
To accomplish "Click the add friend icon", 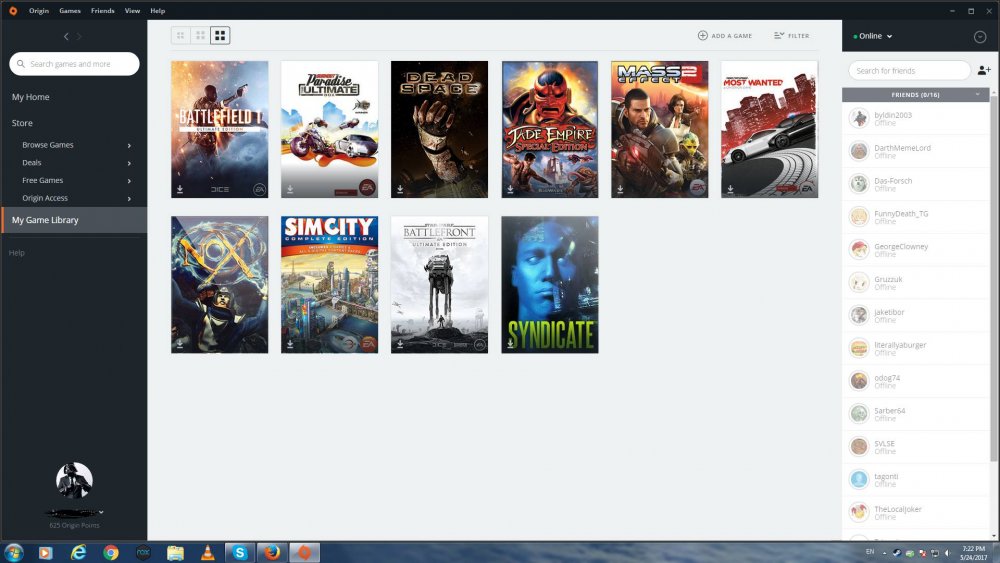I will 984,70.
